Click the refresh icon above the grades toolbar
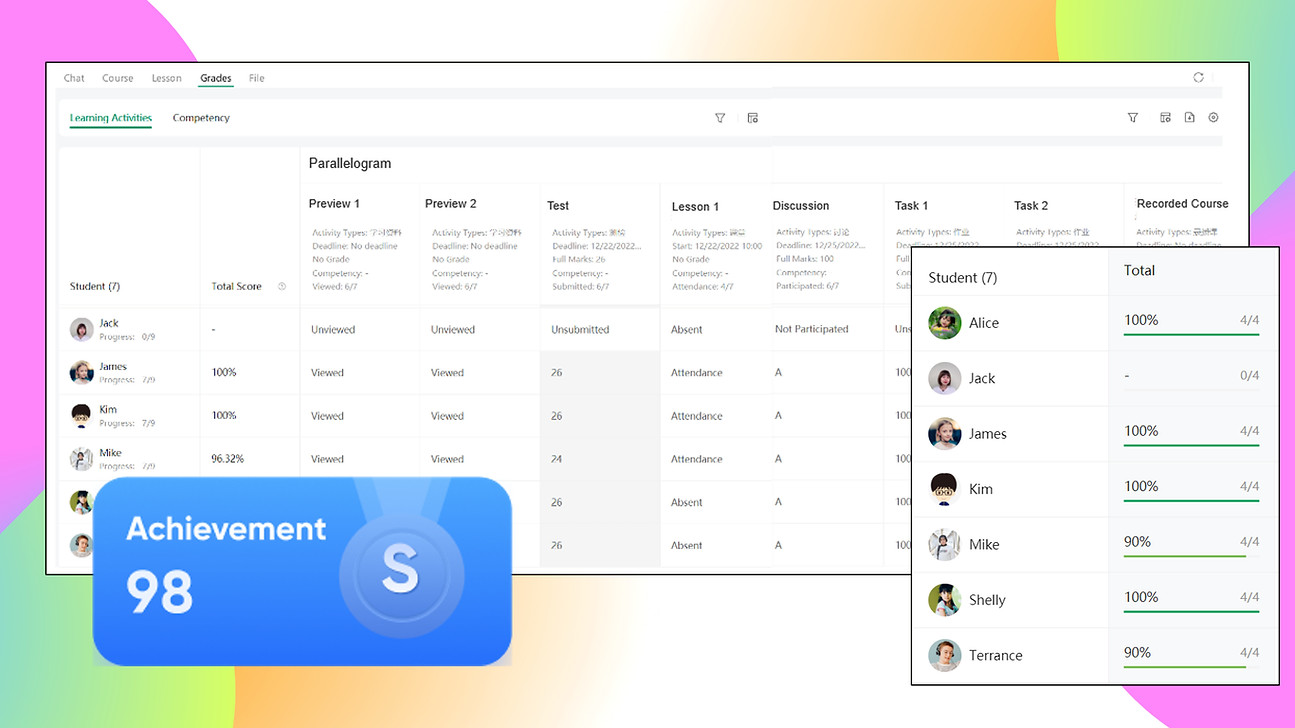This screenshot has height=728, width=1295. 1198,78
